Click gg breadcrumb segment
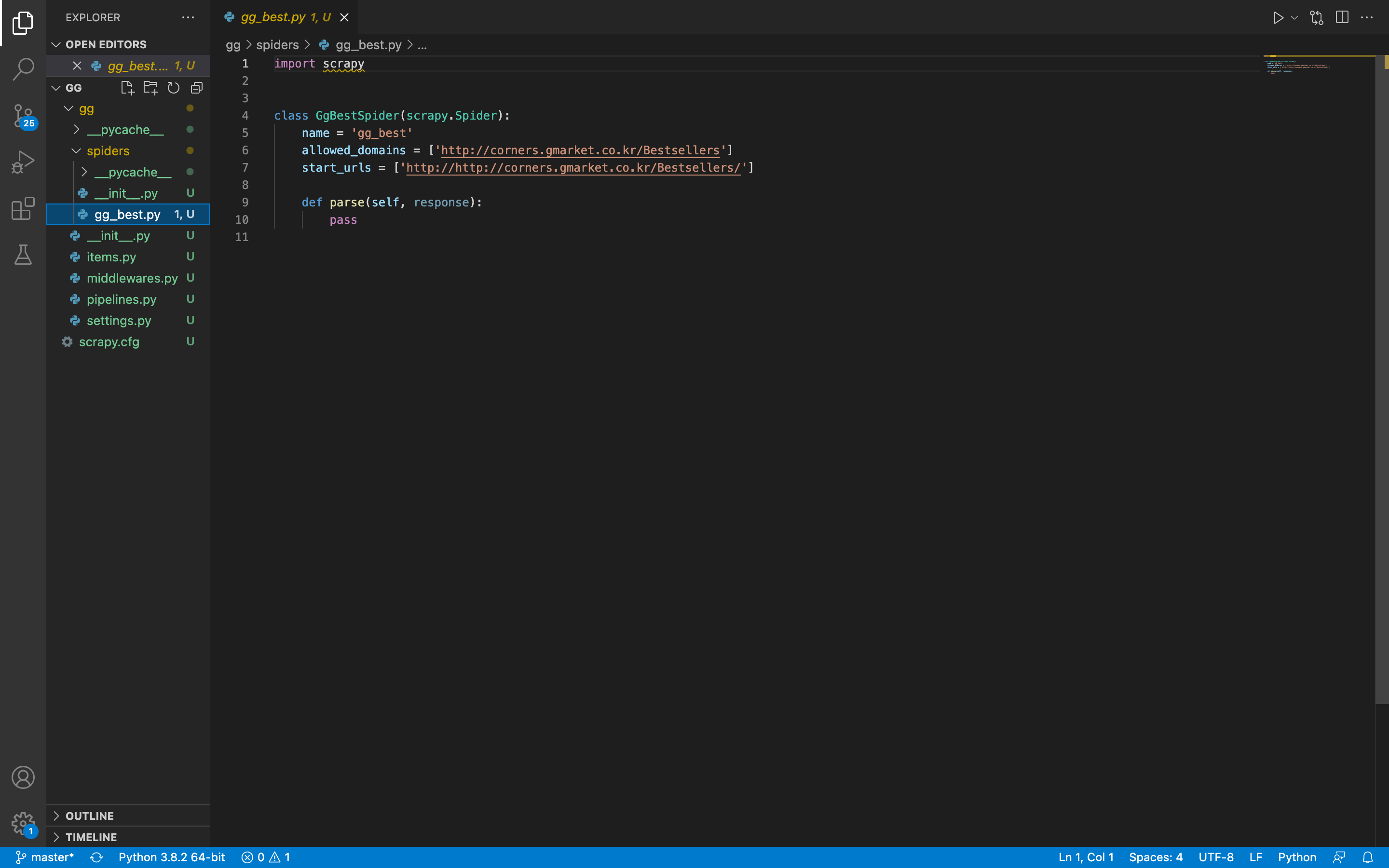The width and height of the screenshot is (1389, 868). (233, 45)
